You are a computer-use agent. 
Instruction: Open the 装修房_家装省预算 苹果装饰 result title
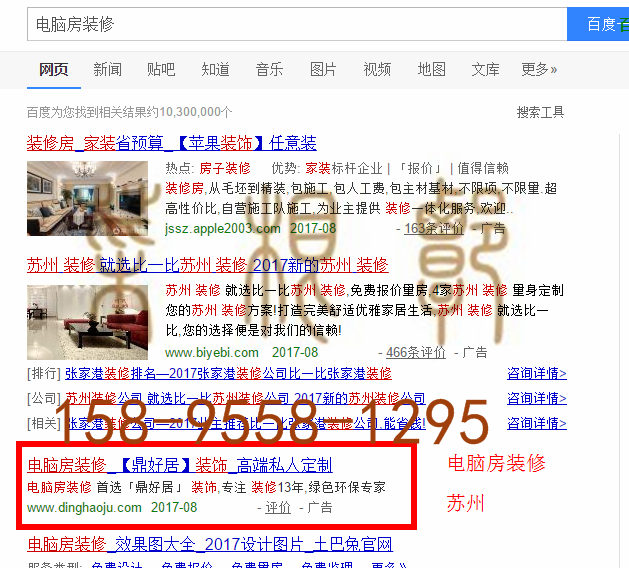[x=172, y=143]
